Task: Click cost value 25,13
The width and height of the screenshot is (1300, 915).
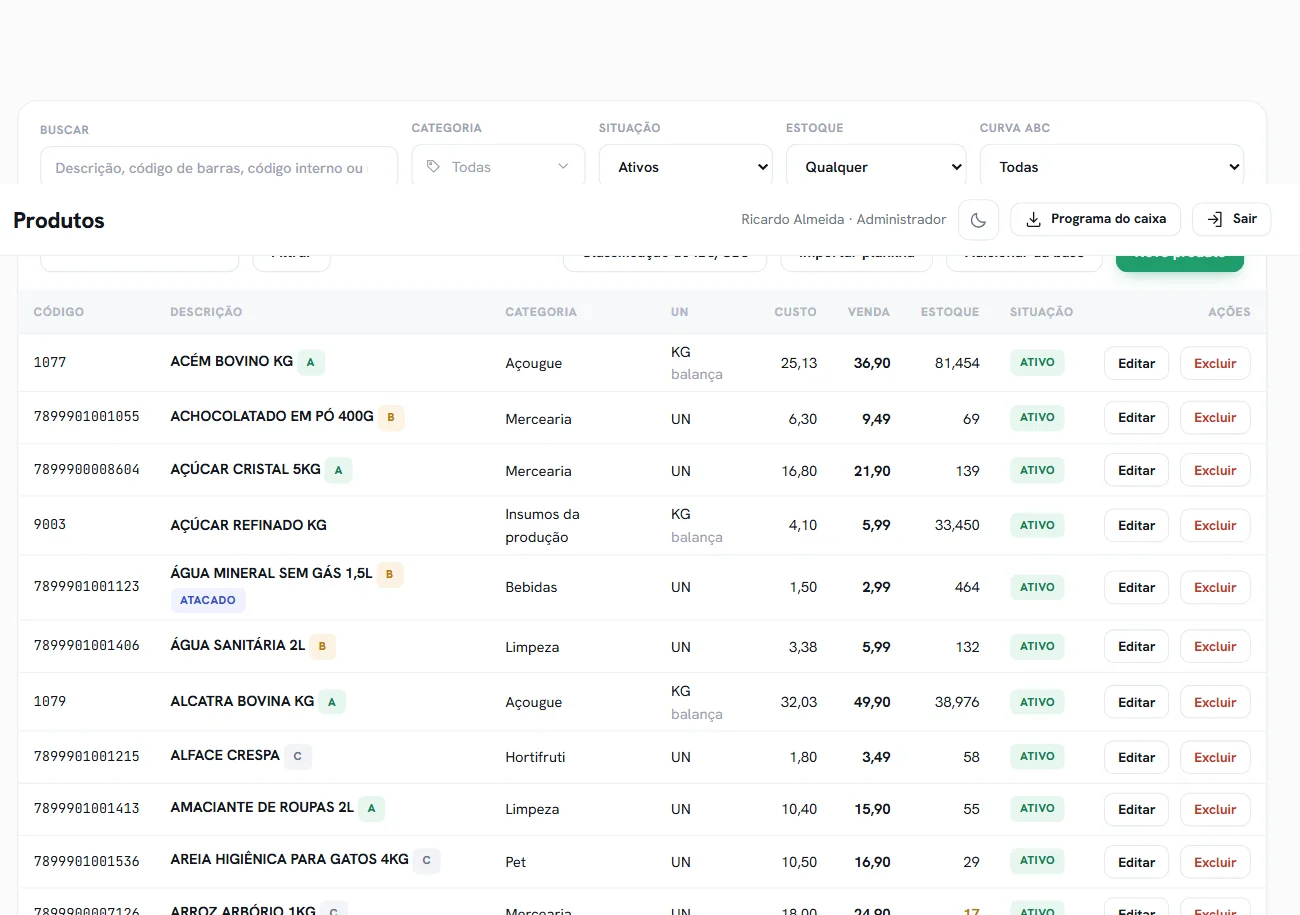Action: tap(798, 363)
